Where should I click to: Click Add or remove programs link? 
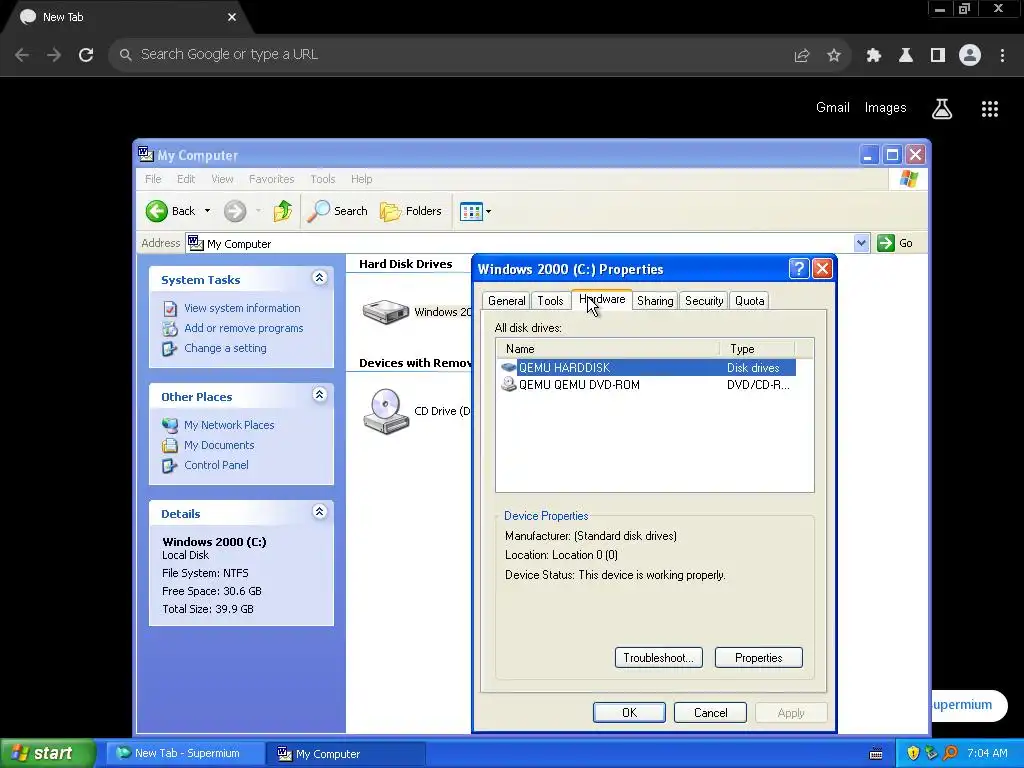tap(243, 328)
